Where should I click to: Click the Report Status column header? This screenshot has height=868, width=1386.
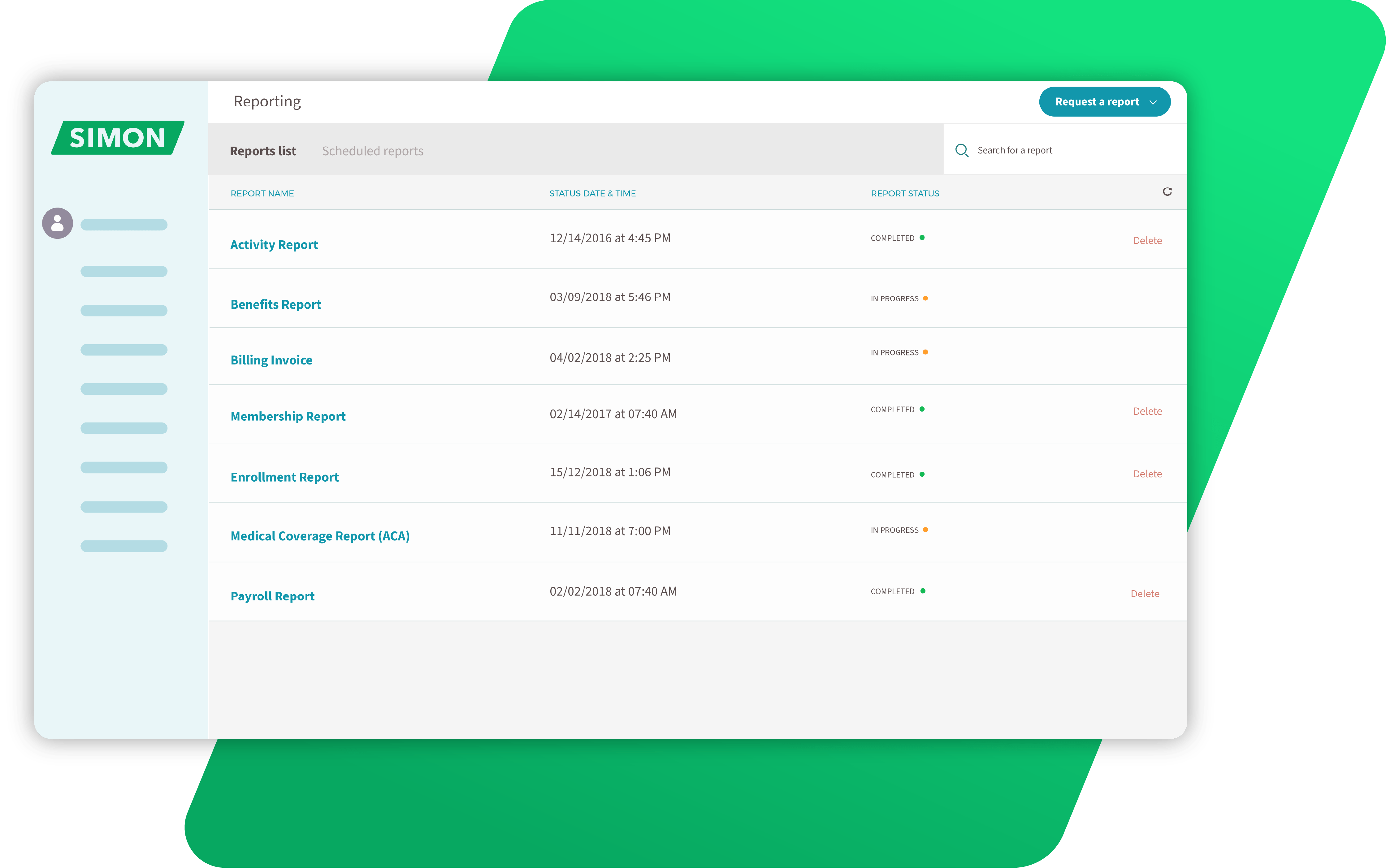[x=905, y=193]
